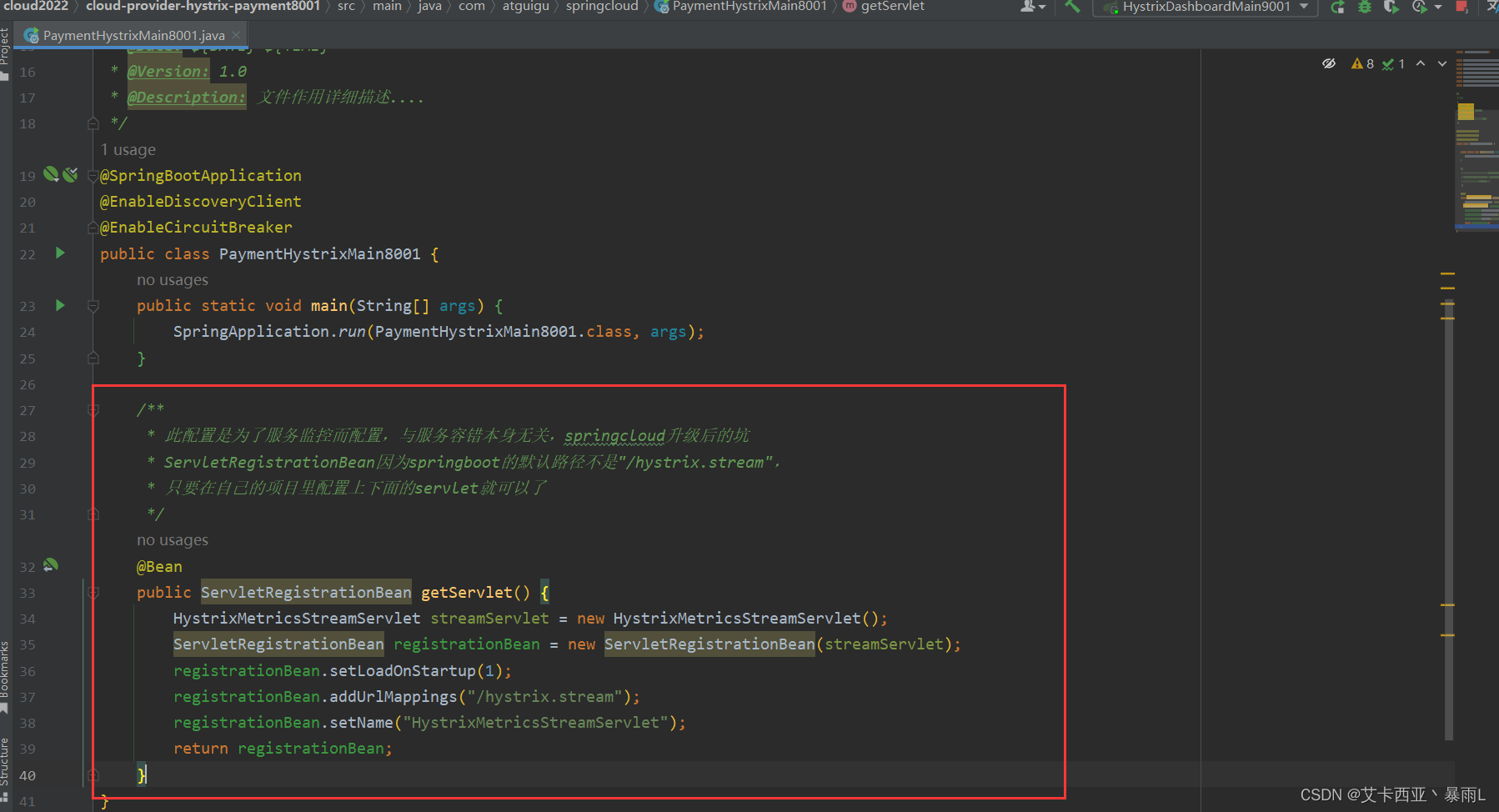Click the @SpringBootApplication annotation
The image size is (1499, 812).
pos(201,176)
